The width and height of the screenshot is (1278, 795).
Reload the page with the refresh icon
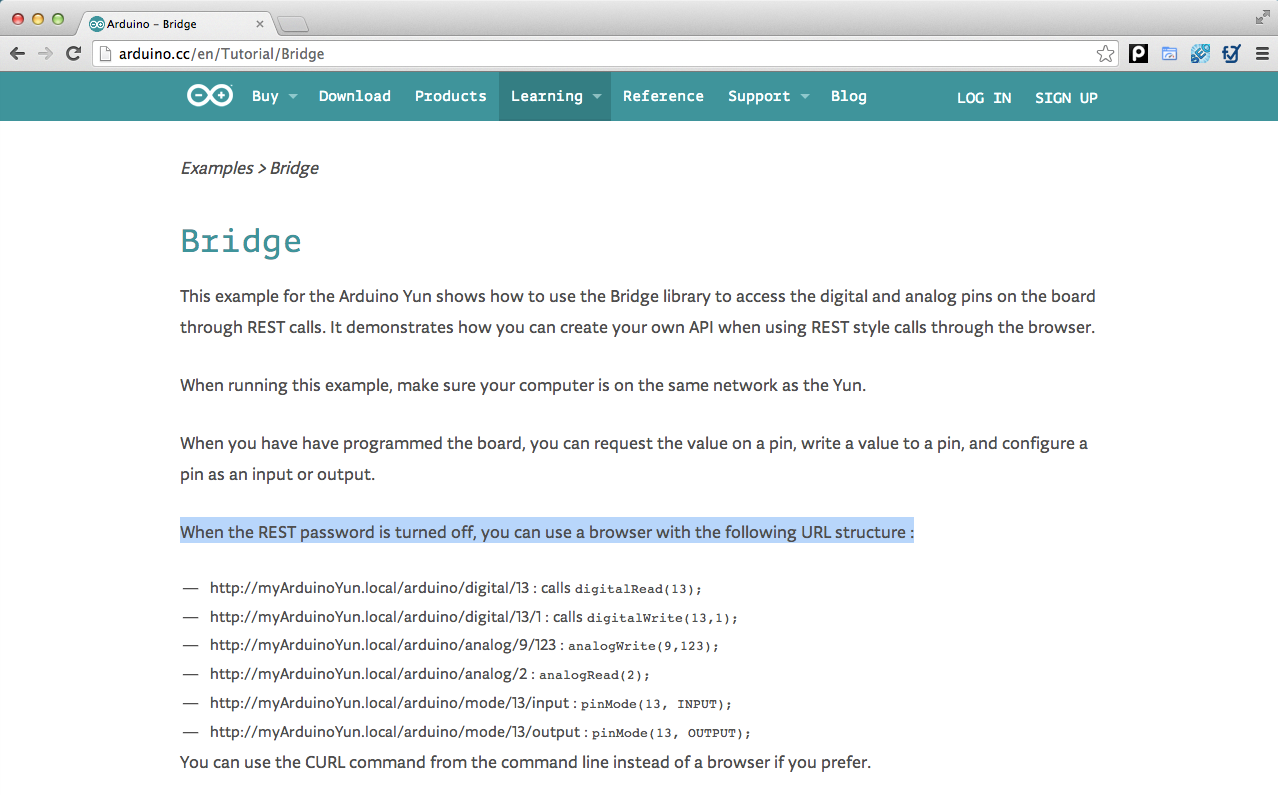(x=73, y=54)
